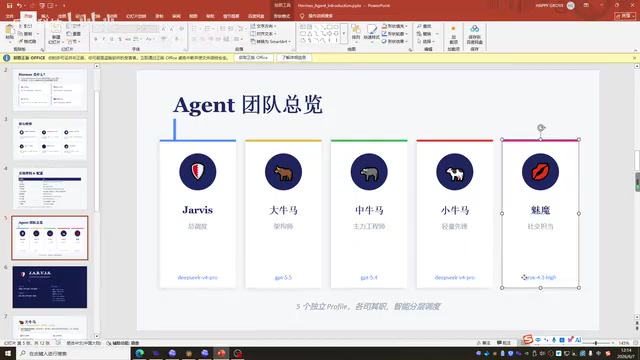Toggle Italic formatting
640x360 pixels.
pos(104,39)
